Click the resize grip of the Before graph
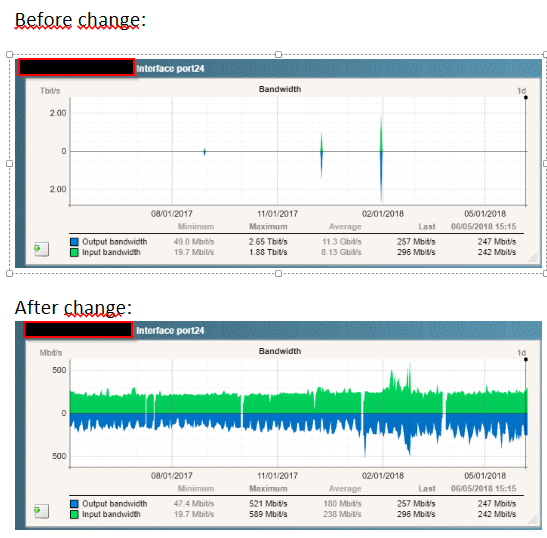Screen dimensions: 547x538 532,258
